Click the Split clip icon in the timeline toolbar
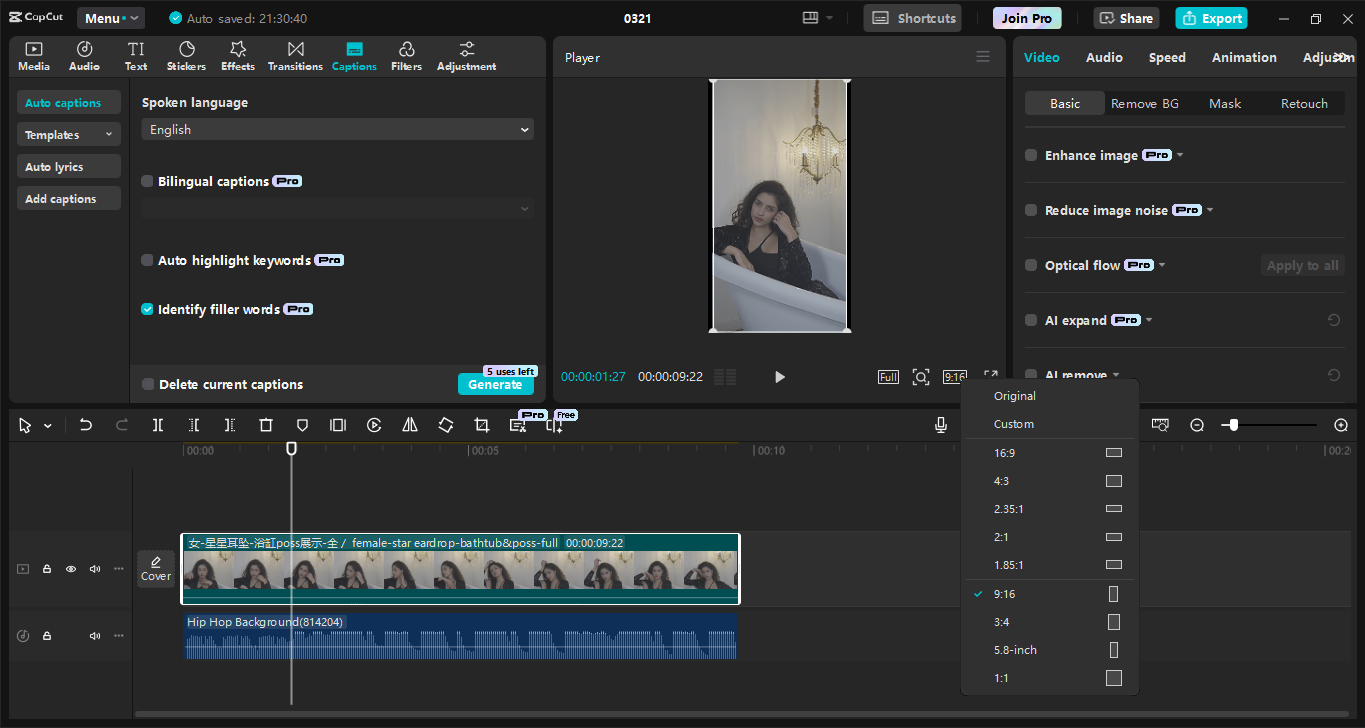1365x728 pixels. coord(157,424)
